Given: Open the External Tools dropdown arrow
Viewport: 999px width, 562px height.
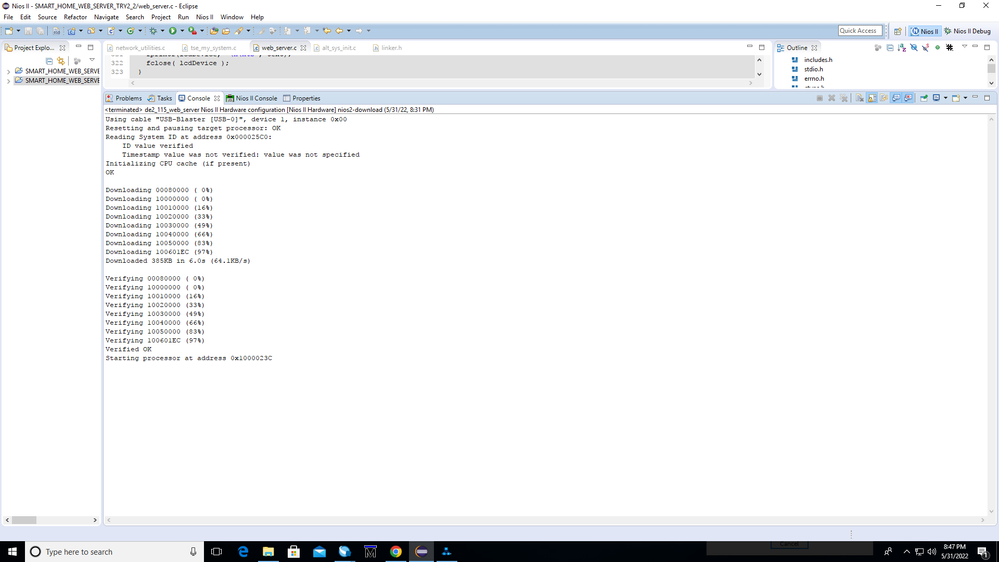Looking at the screenshot, I should coord(202,31).
